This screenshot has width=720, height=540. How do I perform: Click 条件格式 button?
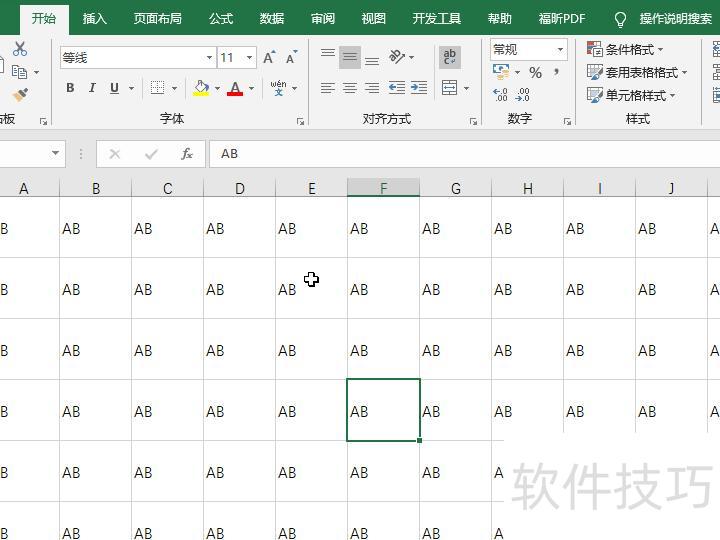(x=625, y=49)
